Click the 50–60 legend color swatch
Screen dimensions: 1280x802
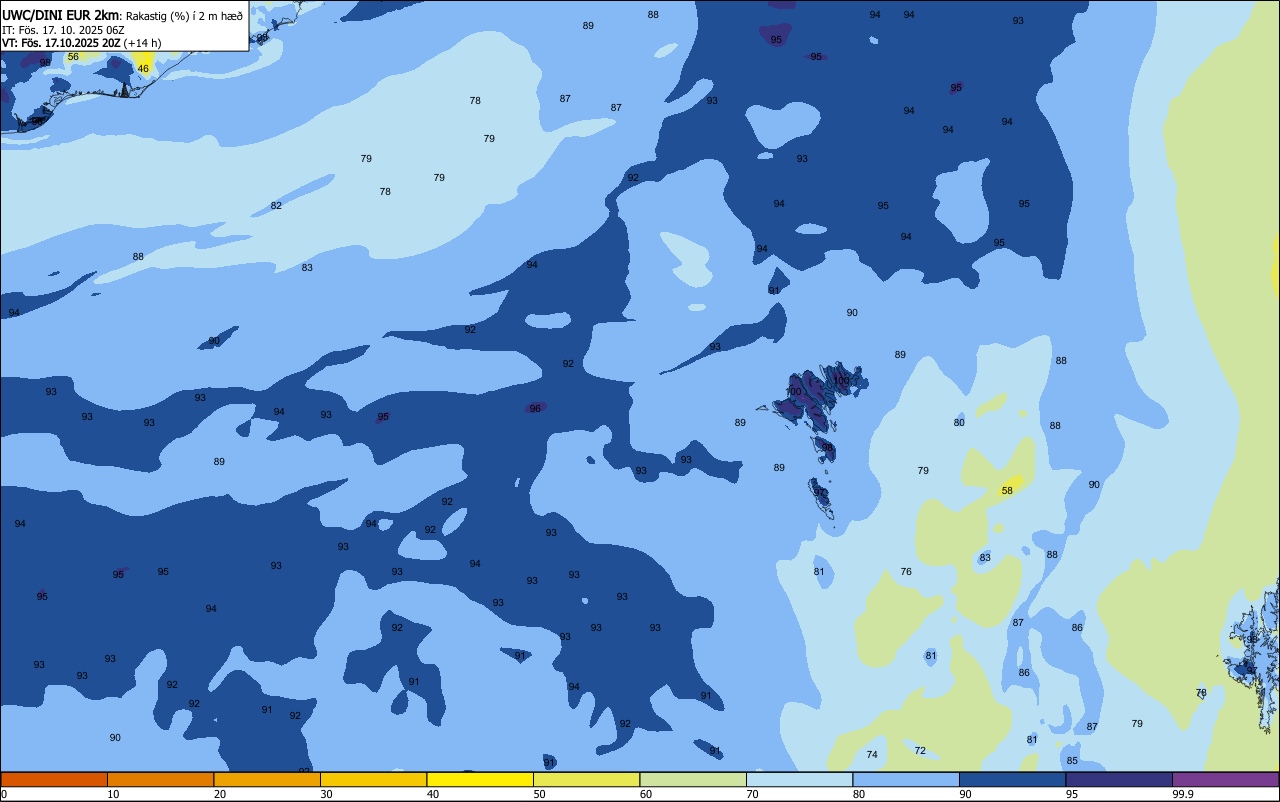point(586,779)
